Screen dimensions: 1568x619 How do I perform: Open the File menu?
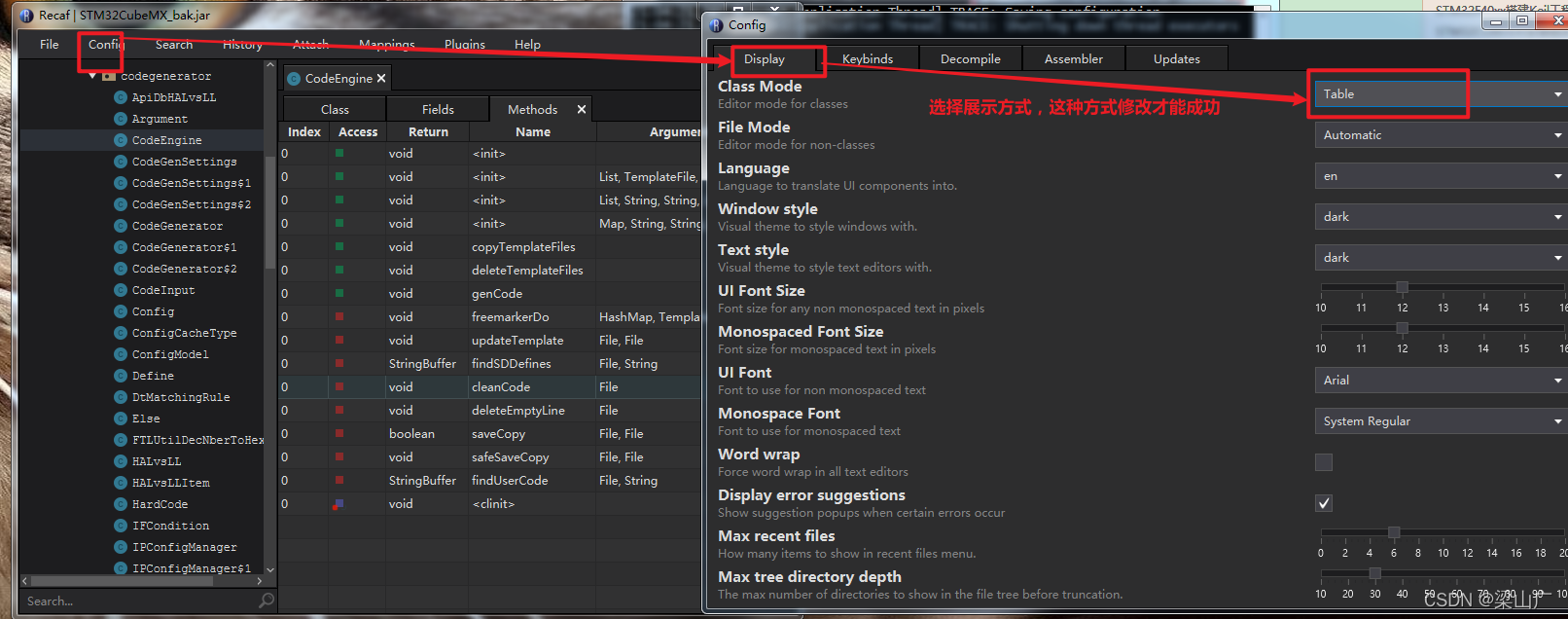[x=50, y=45]
